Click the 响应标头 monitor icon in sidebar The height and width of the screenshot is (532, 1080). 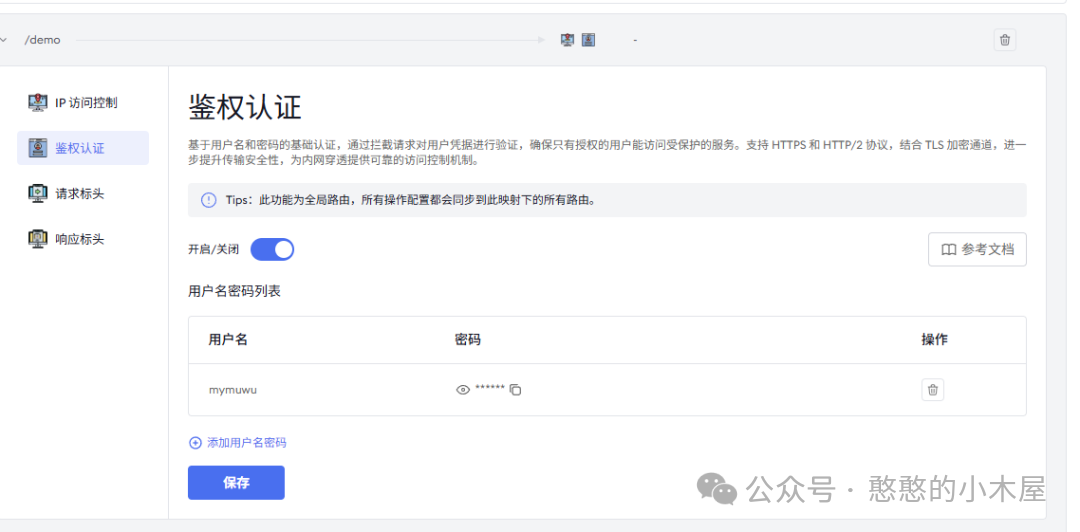click(x=38, y=239)
